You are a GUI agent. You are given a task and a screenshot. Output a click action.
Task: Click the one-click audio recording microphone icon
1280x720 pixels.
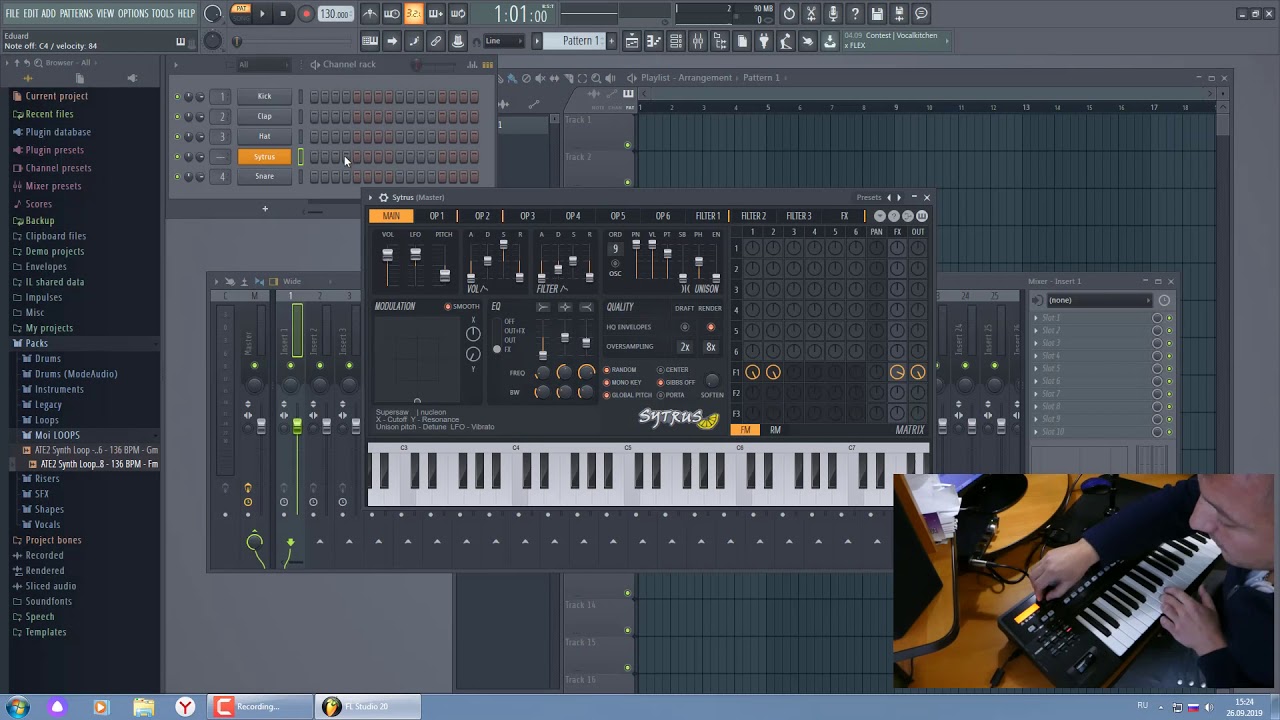tap(833, 14)
